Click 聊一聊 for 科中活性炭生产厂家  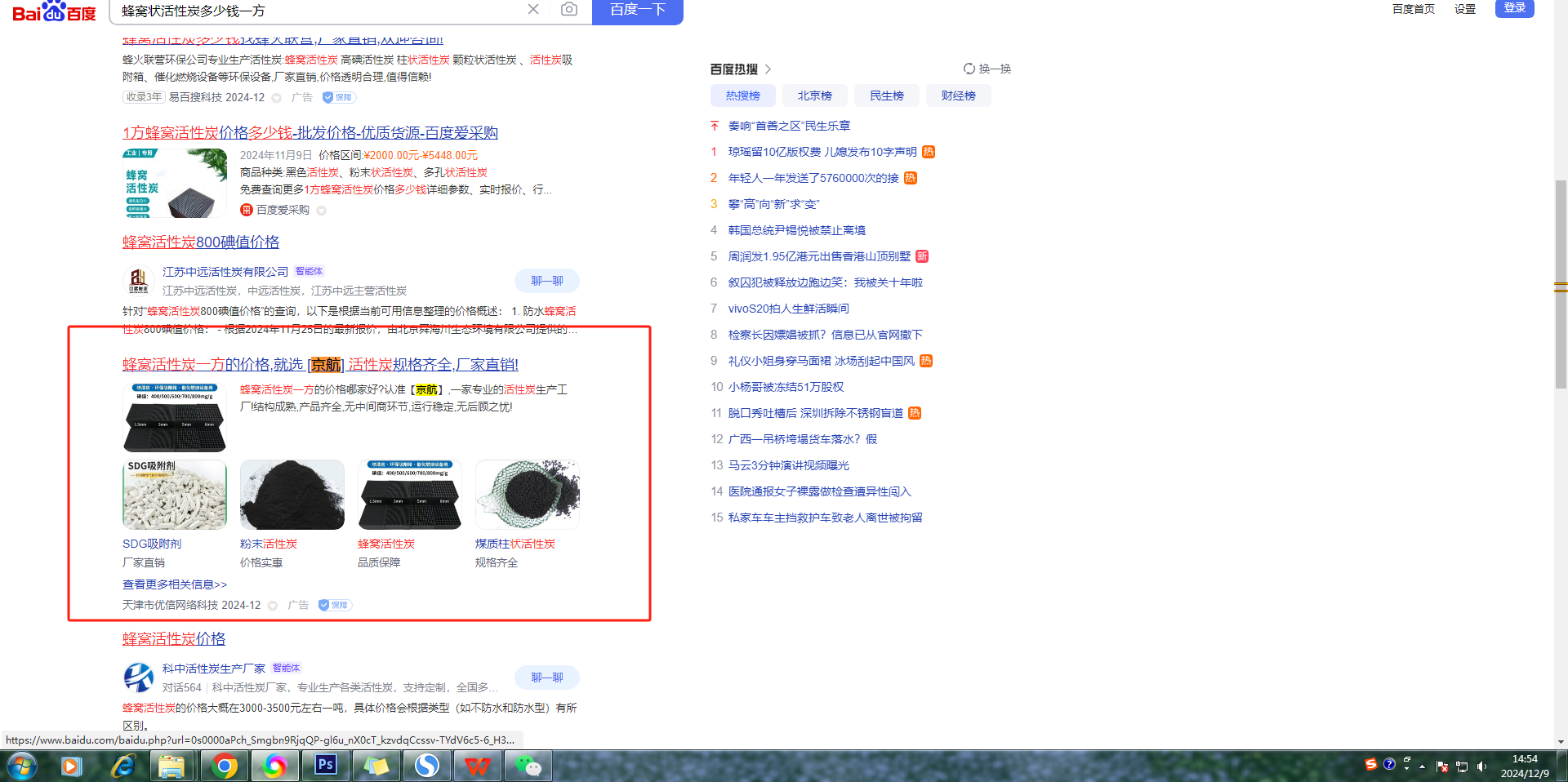[x=547, y=678]
